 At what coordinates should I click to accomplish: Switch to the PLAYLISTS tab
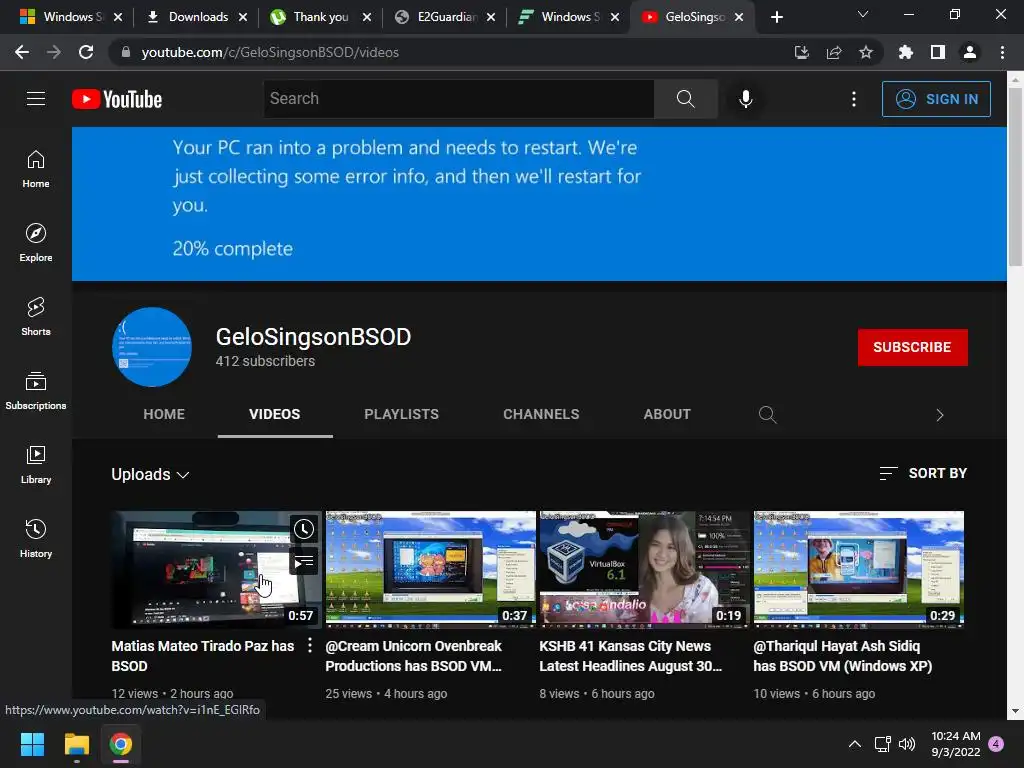pyautogui.click(x=402, y=414)
